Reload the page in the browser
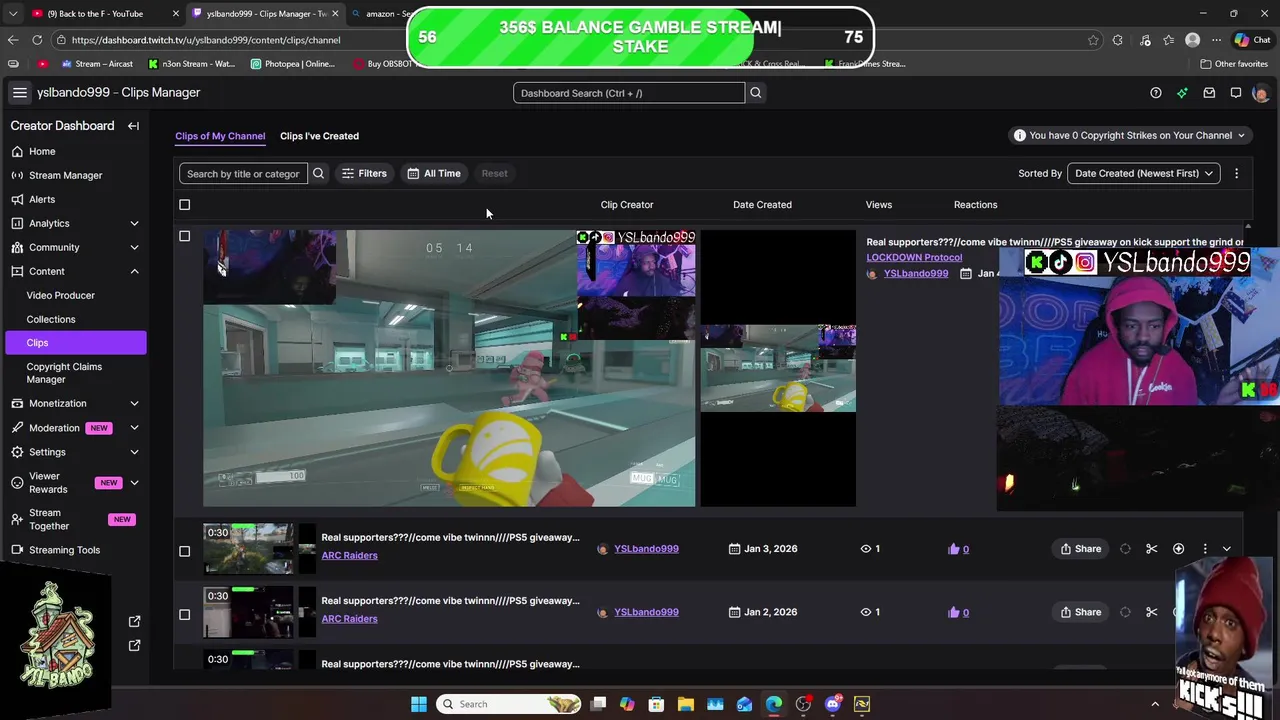 pyautogui.click(x=37, y=40)
